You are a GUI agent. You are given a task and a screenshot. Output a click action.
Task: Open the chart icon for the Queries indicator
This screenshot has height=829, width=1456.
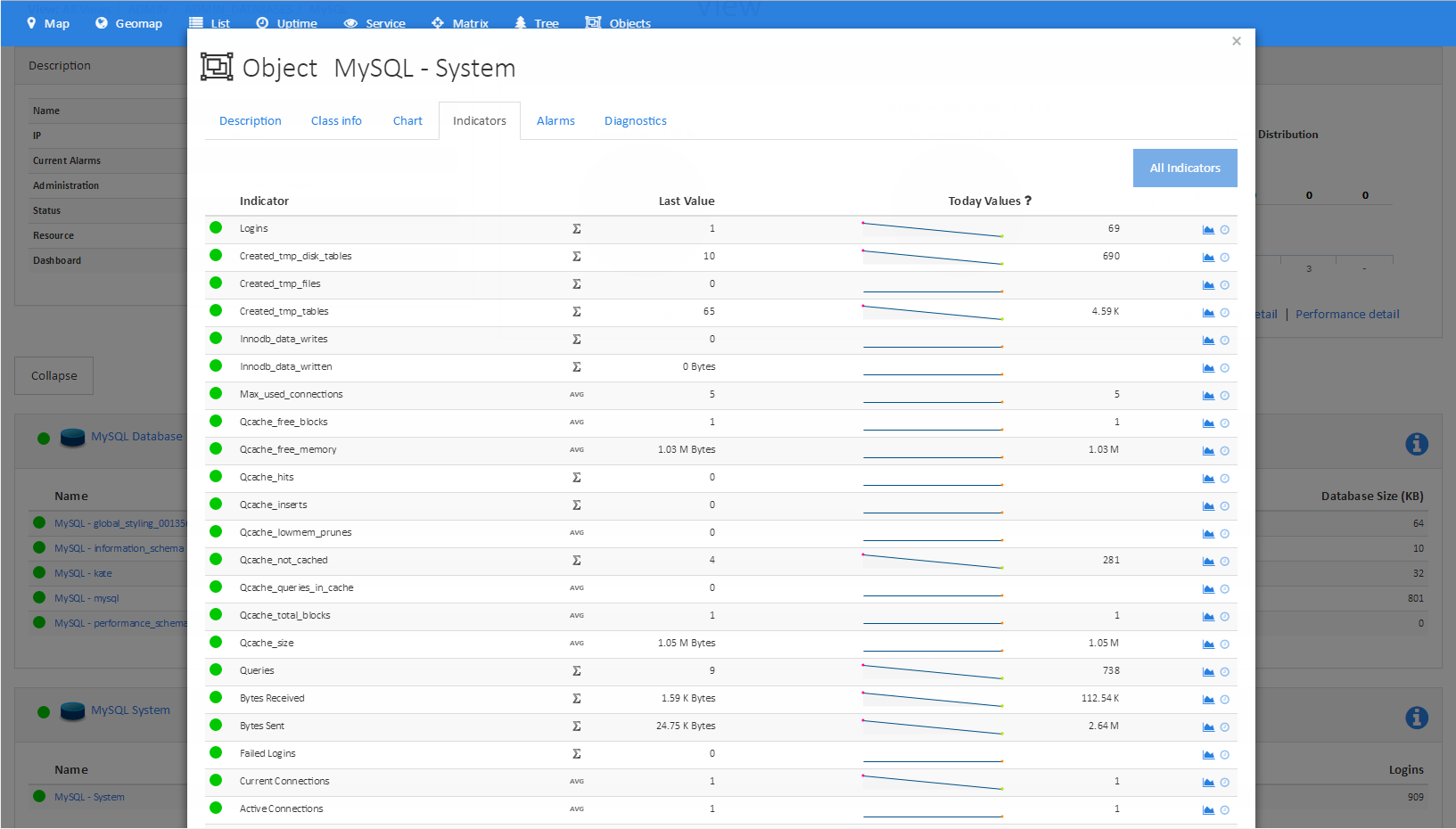tap(1207, 671)
